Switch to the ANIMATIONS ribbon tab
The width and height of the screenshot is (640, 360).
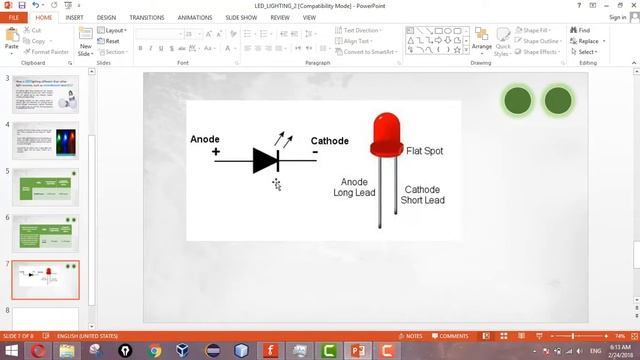[x=195, y=18]
